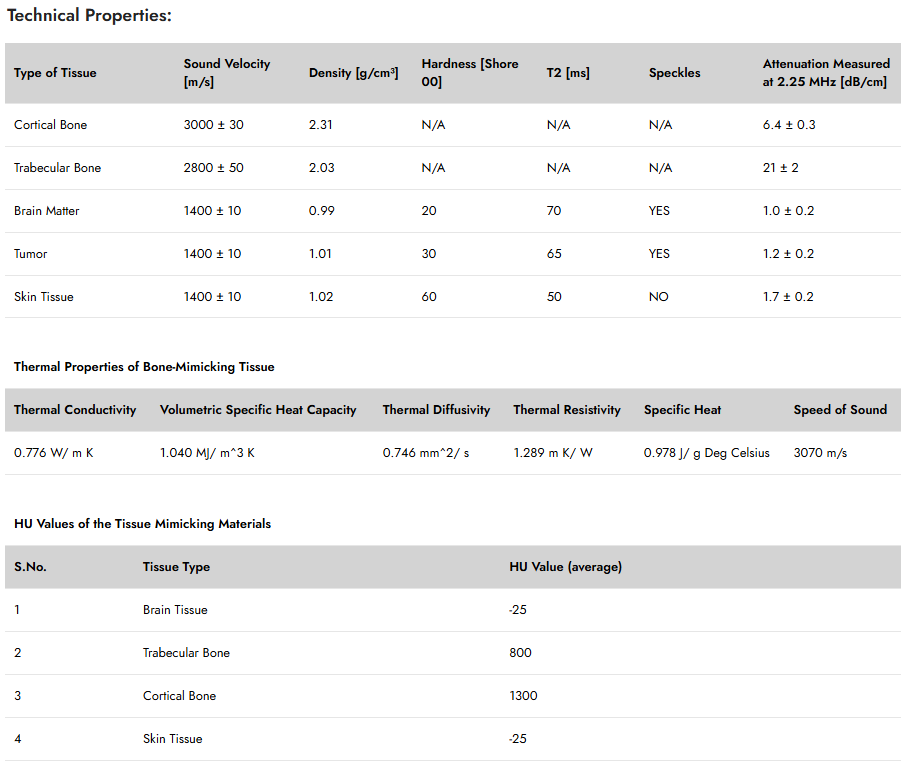Click 'Tissue Type' column header
Screen dimensions: 904x766
coord(176,567)
